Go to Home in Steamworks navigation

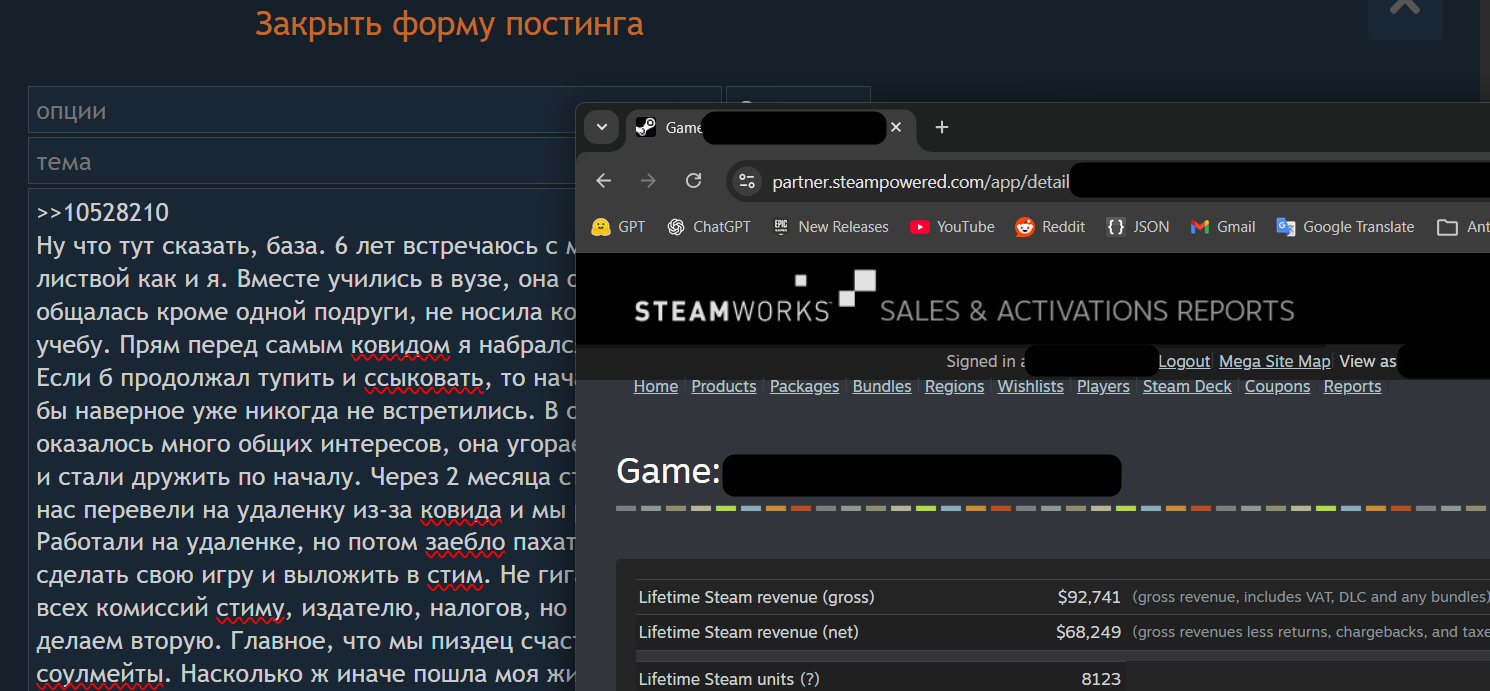coord(656,386)
